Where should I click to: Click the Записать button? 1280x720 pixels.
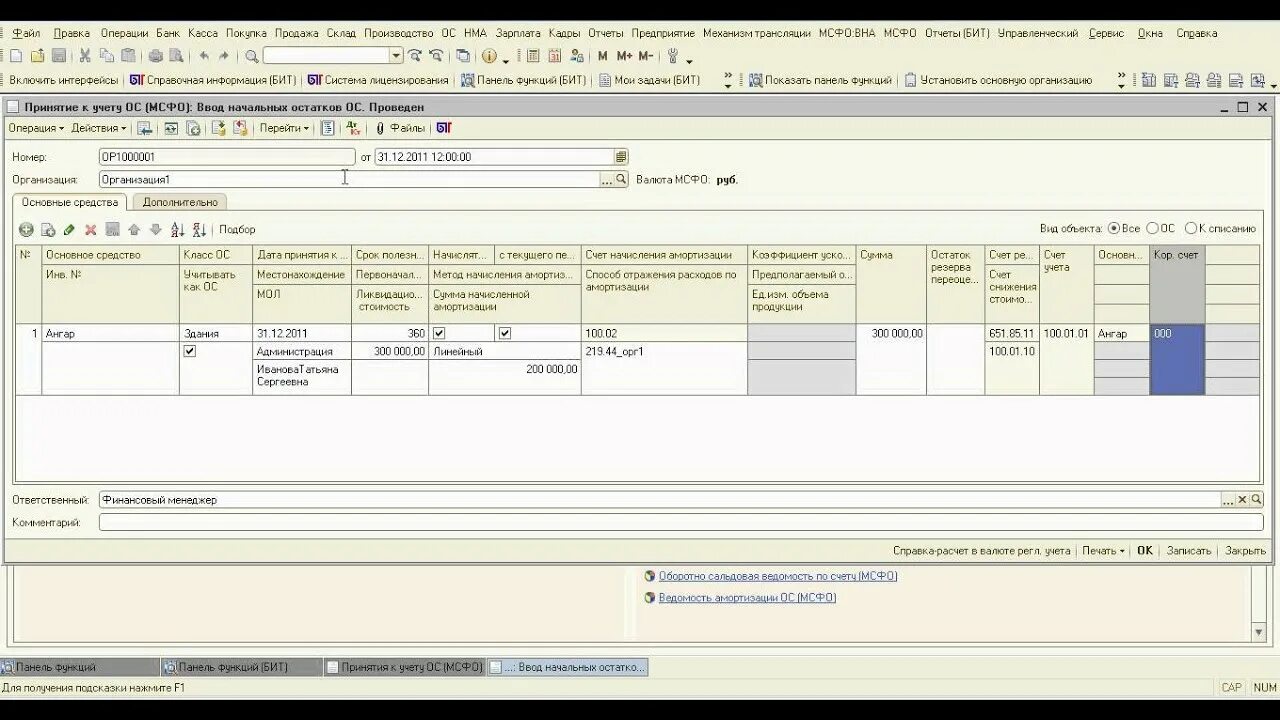point(1189,551)
